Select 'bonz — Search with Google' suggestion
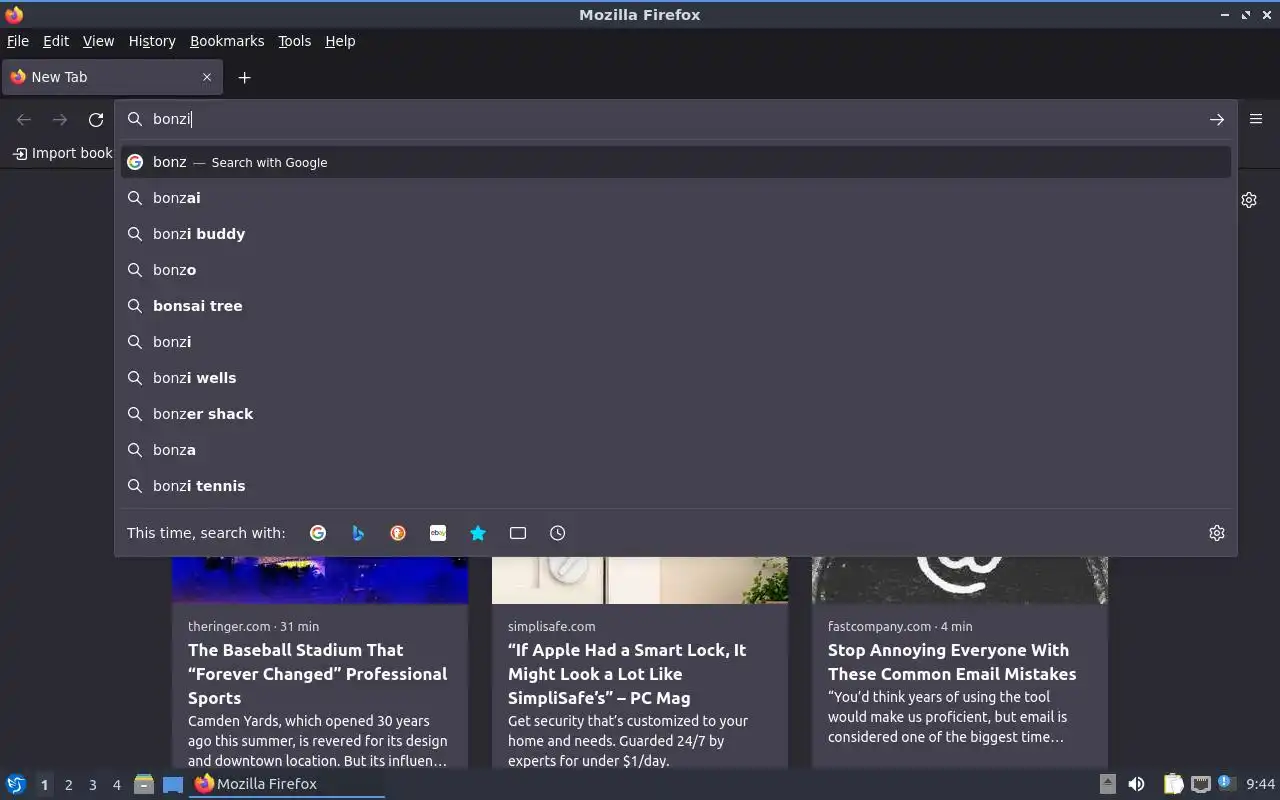Viewport: 1280px width, 800px height. point(676,162)
